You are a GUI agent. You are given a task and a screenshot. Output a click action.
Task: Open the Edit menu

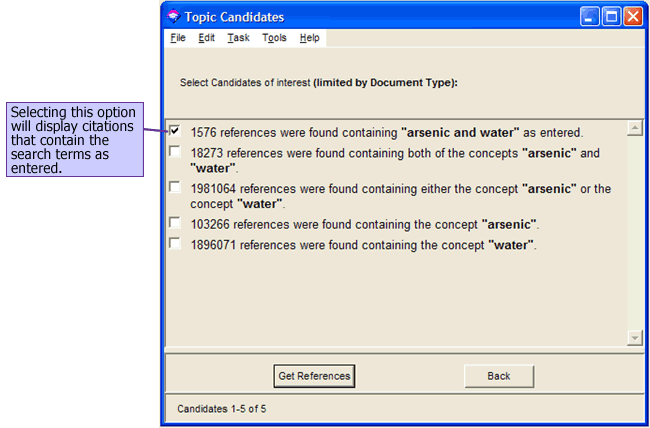coord(206,38)
